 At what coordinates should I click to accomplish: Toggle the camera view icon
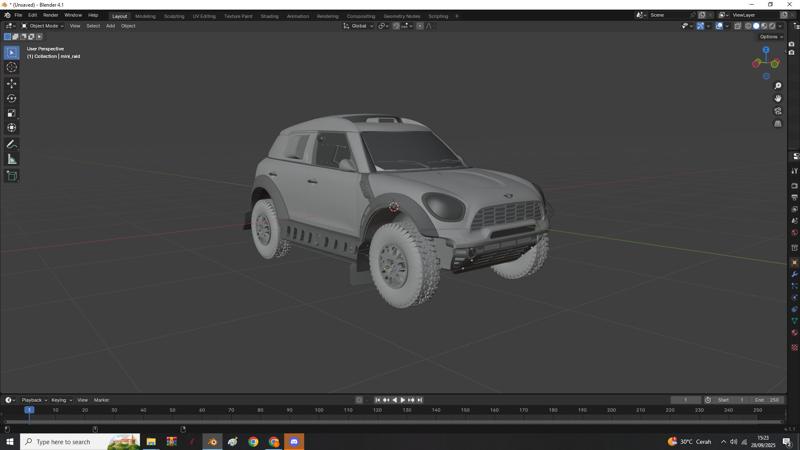[x=778, y=111]
